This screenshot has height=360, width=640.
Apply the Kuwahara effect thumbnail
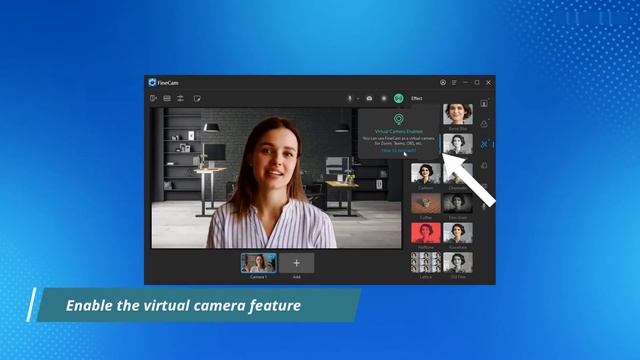coord(458,233)
